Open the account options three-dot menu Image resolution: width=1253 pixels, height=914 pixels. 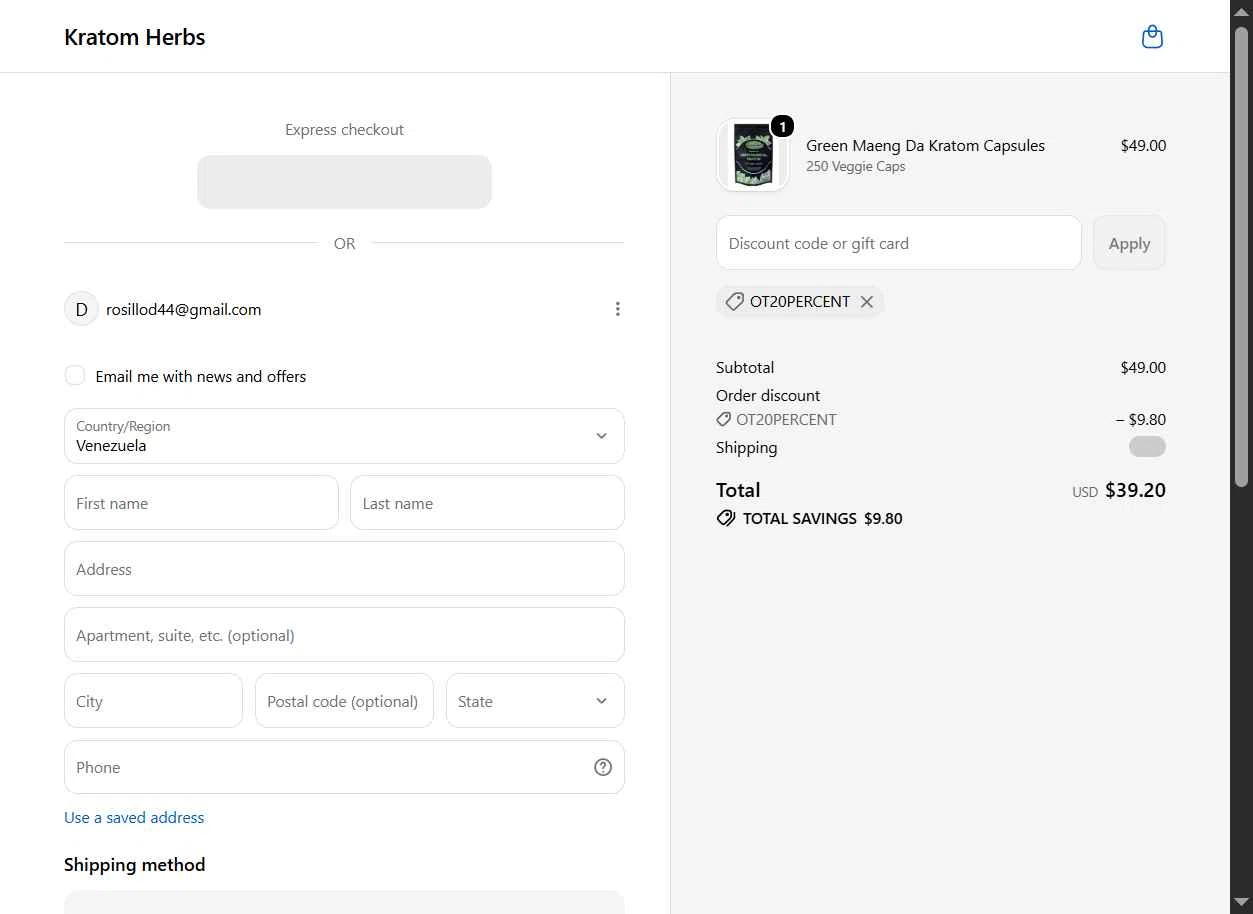[617, 309]
